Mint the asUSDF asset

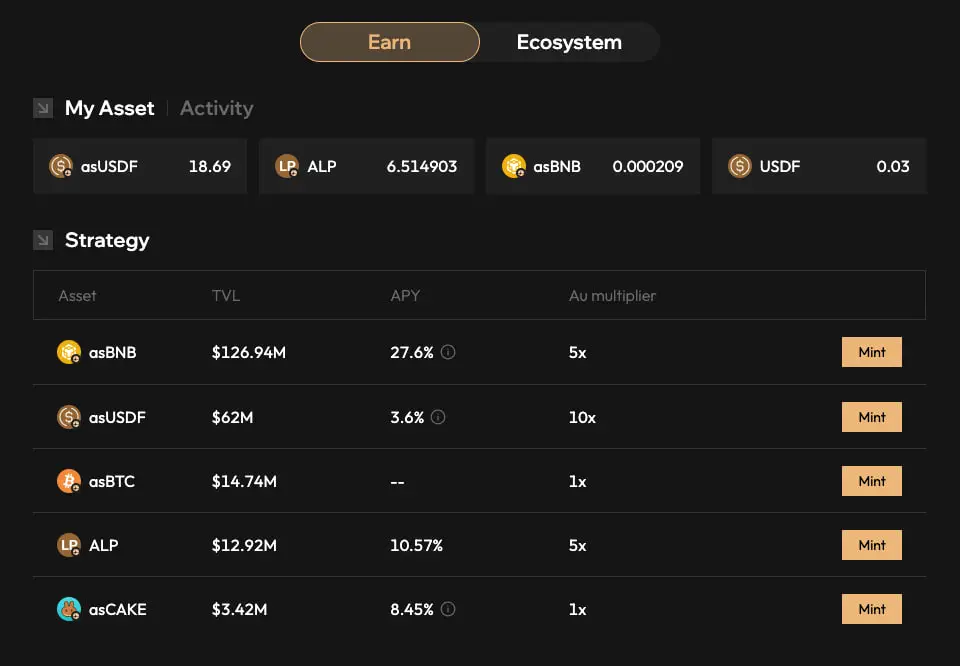point(871,417)
